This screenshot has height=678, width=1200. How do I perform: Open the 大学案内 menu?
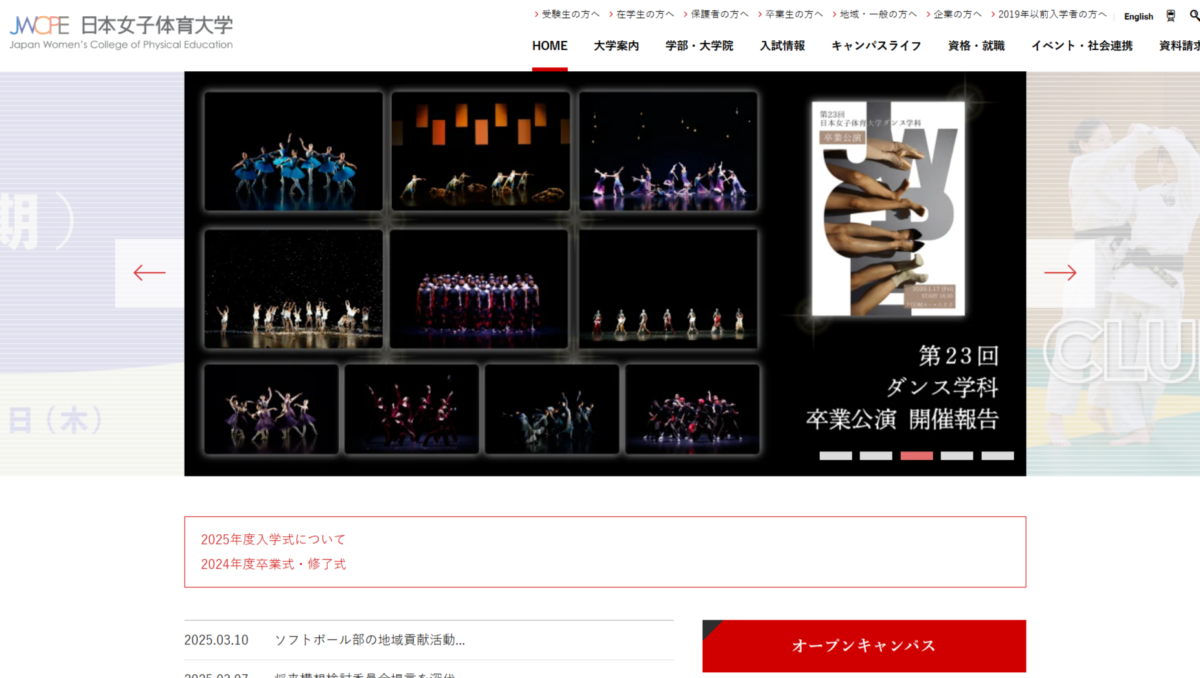click(616, 46)
